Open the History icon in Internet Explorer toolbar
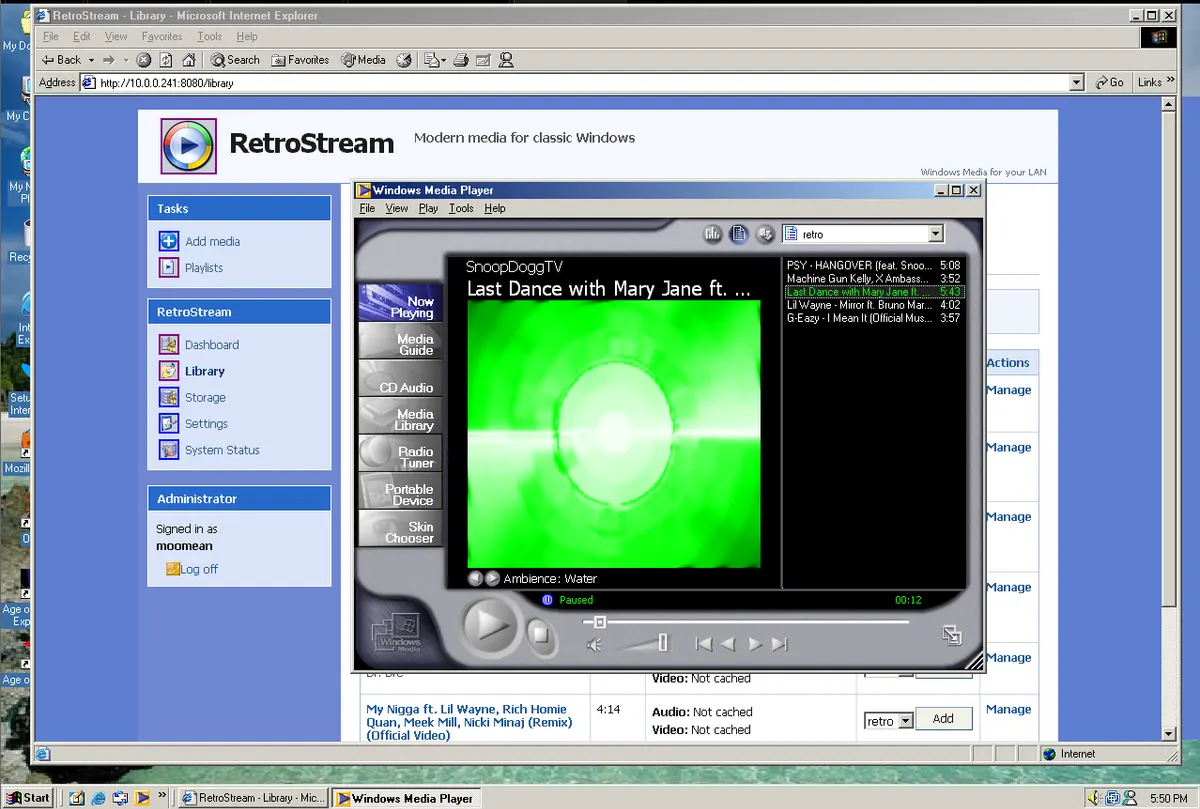Screen dimensions: 1200x809 click(404, 60)
